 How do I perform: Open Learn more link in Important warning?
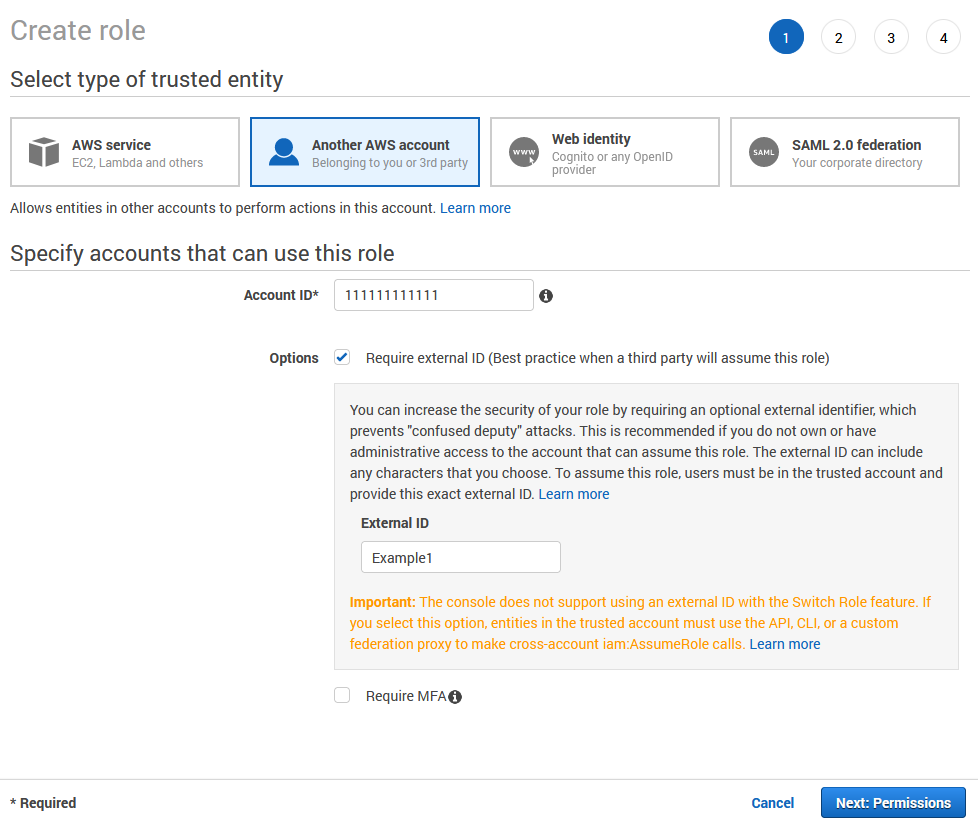coord(785,644)
